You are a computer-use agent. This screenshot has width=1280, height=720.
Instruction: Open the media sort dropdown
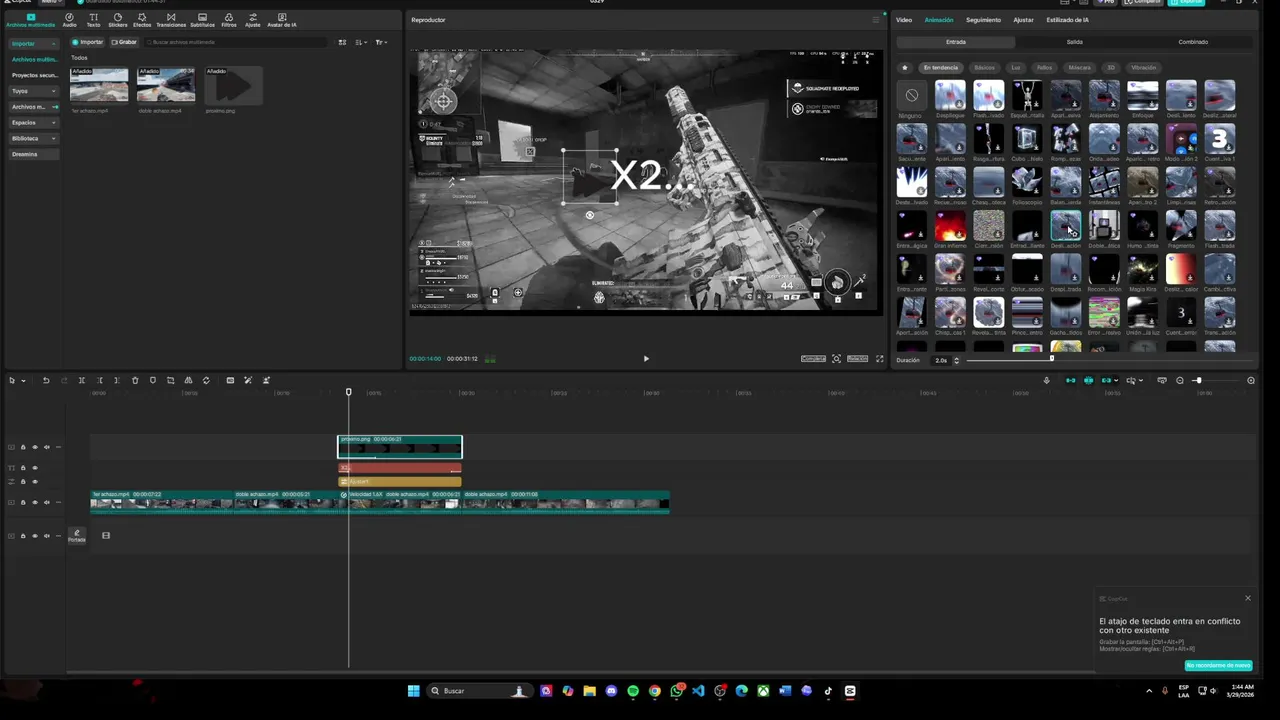tap(361, 42)
